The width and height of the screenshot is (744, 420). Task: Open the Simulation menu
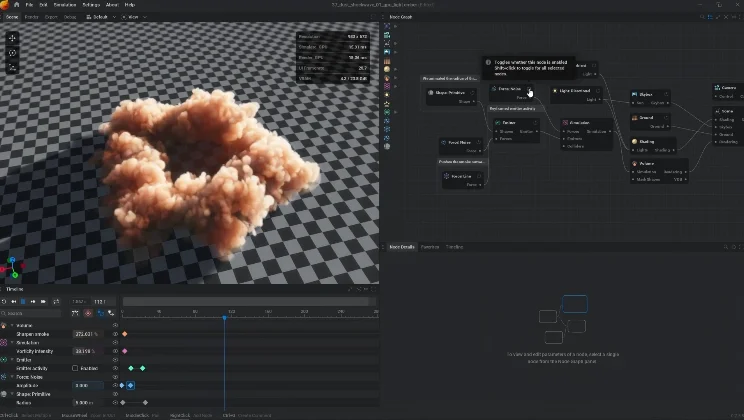(x=65, y=5)
